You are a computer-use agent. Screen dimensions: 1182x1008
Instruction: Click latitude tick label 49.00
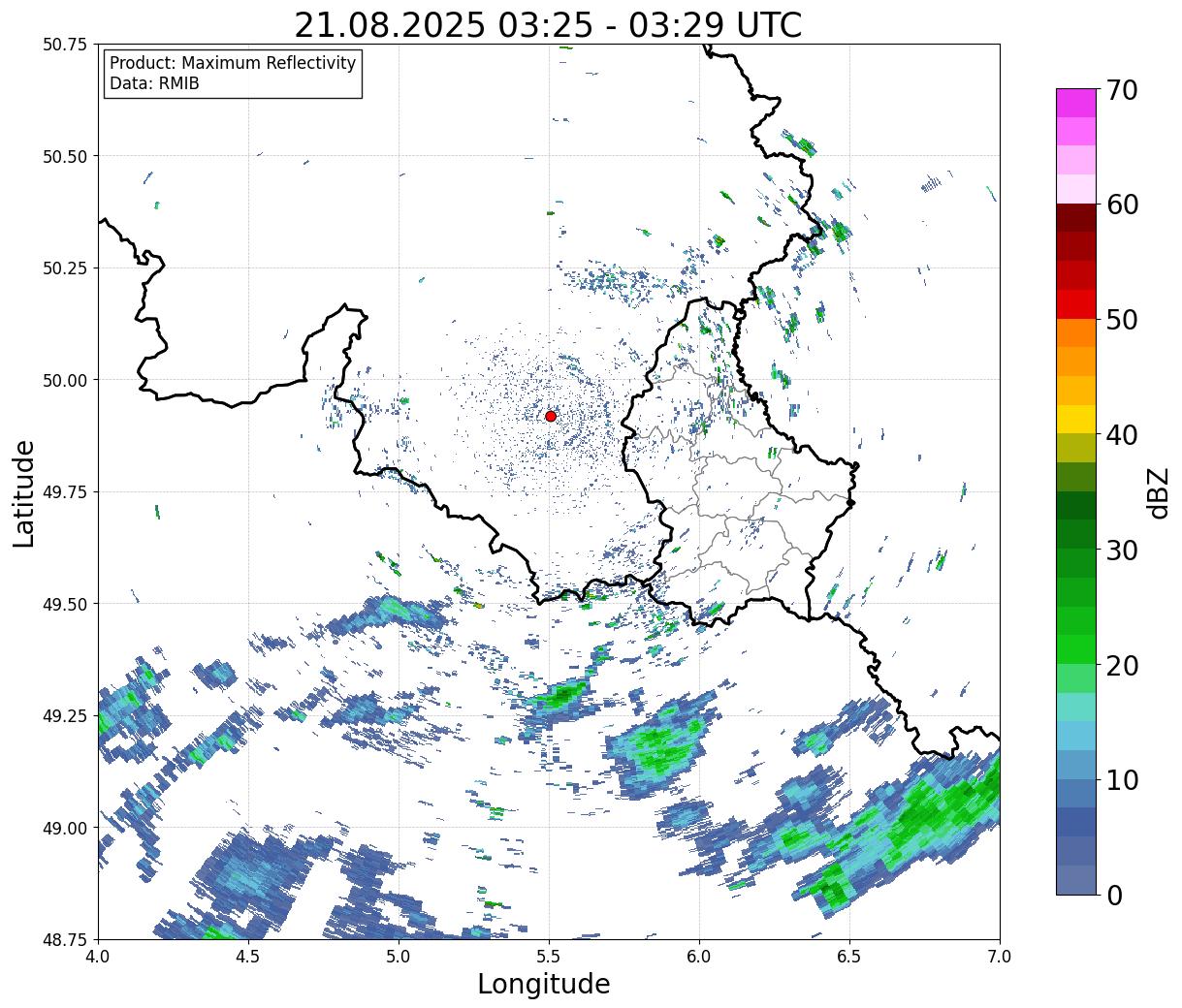[x=65, y=828]
